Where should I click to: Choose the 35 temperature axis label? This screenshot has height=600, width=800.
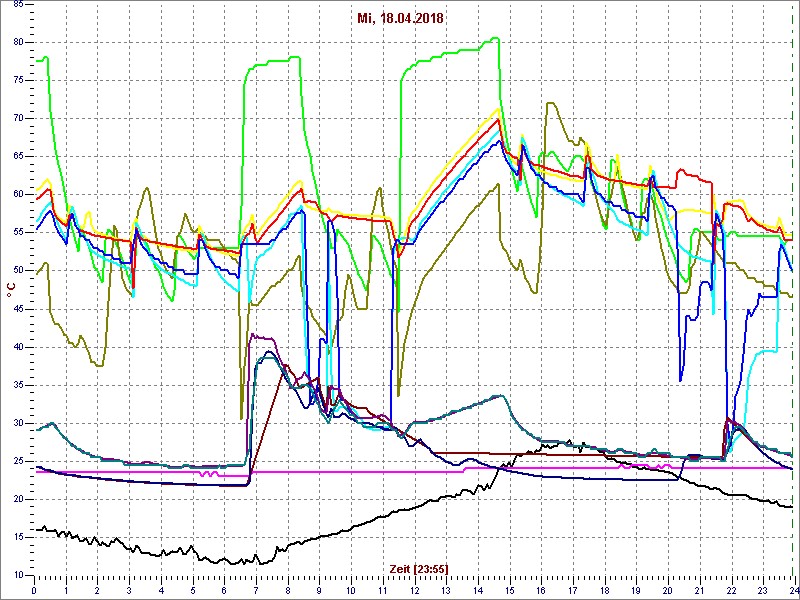(x=17, y=385)
